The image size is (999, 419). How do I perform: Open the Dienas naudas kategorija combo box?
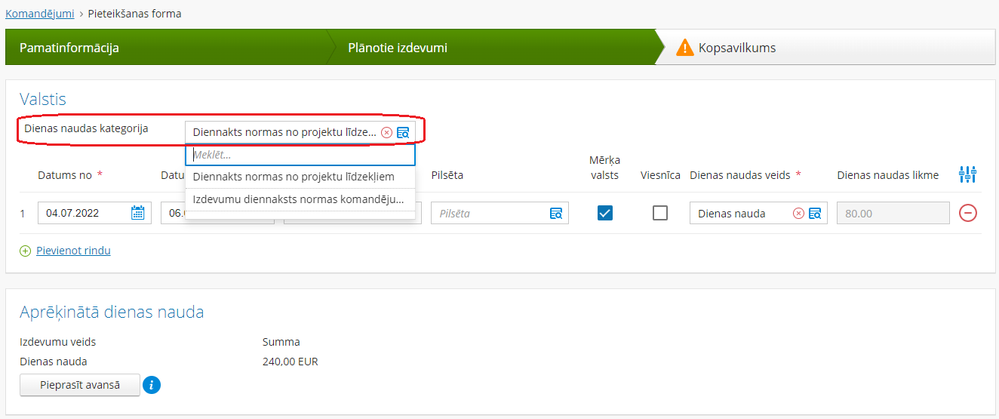tap(300, 132)
